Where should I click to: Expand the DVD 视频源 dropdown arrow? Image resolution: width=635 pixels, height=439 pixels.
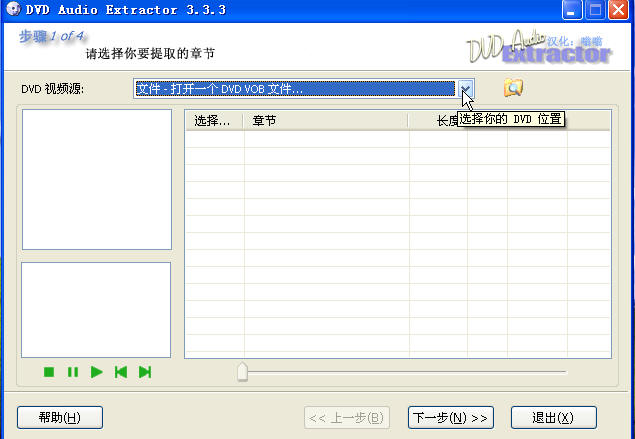click(465, 89)
